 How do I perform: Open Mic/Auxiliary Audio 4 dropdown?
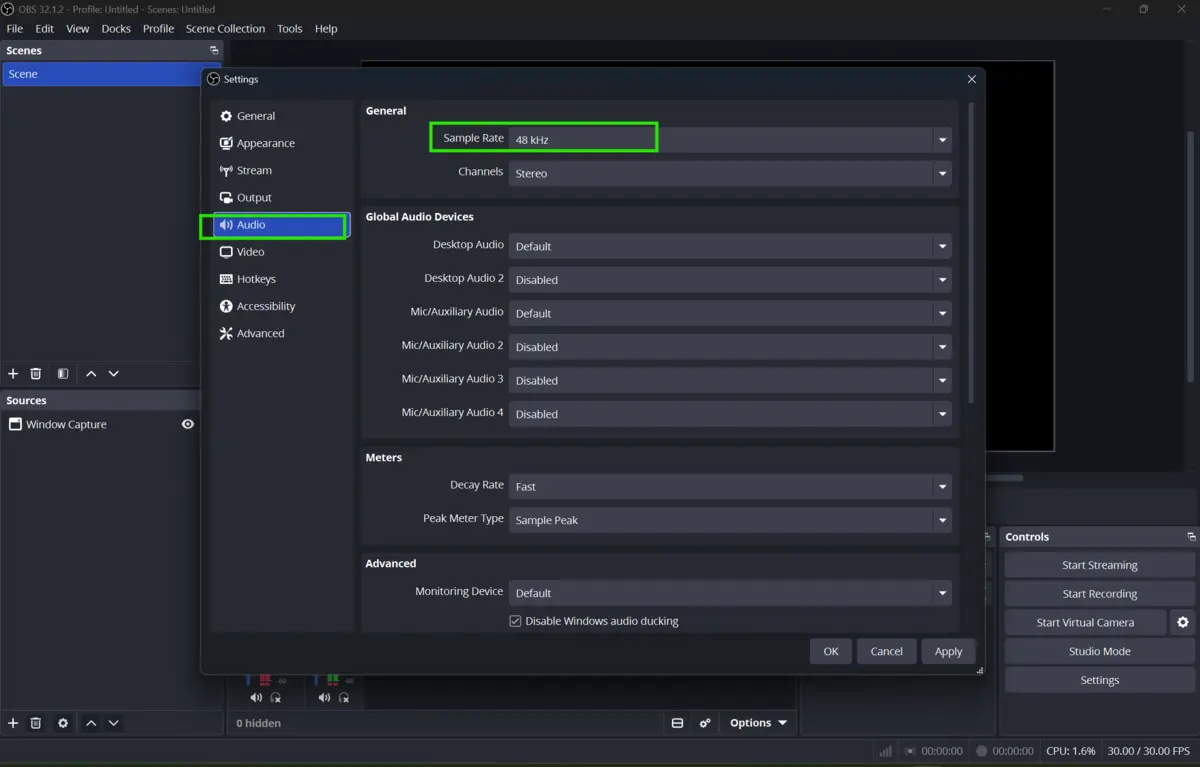tap(730, 414)
